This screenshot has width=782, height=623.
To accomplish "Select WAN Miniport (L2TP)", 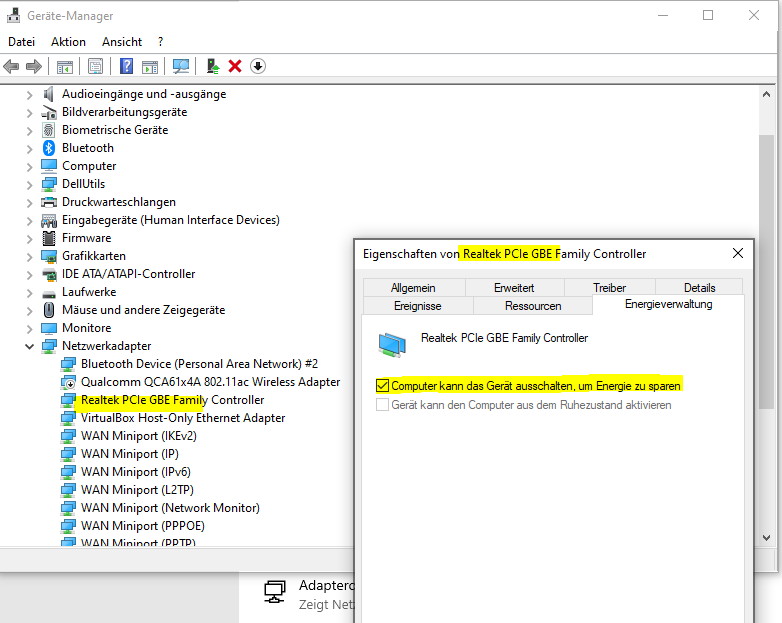I will [x=137, y=490].
